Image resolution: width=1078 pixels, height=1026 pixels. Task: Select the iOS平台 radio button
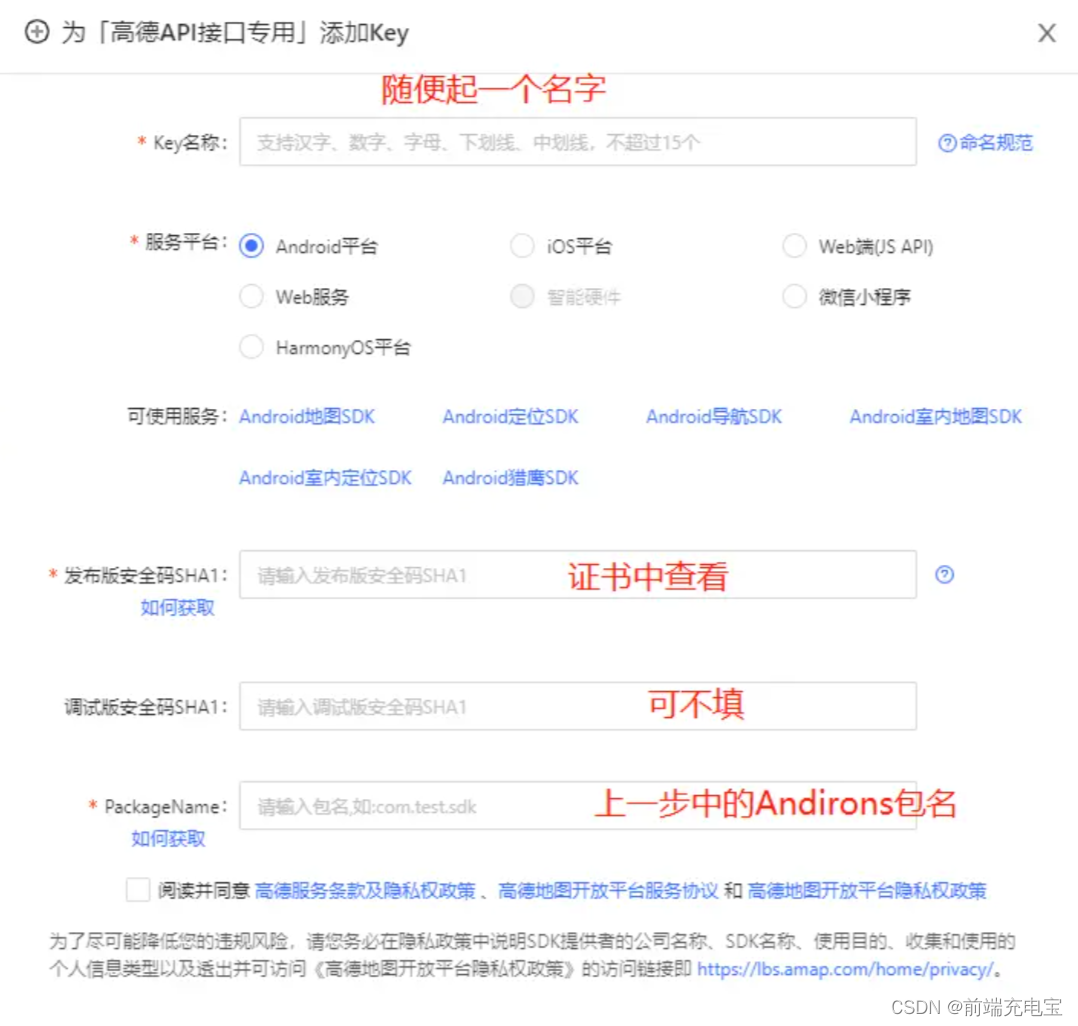[x=522, y=245]
